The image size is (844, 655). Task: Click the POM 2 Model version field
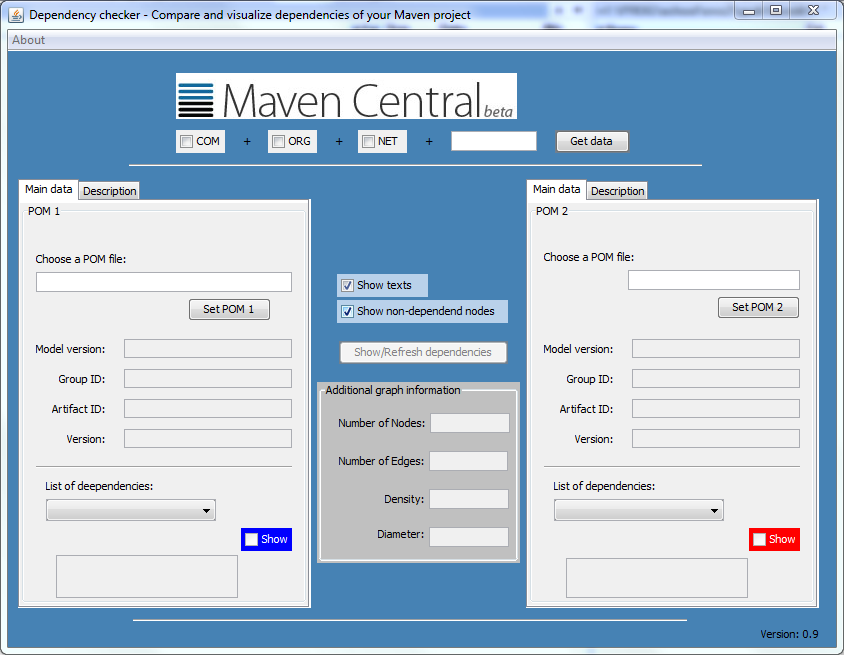[716, 349]
